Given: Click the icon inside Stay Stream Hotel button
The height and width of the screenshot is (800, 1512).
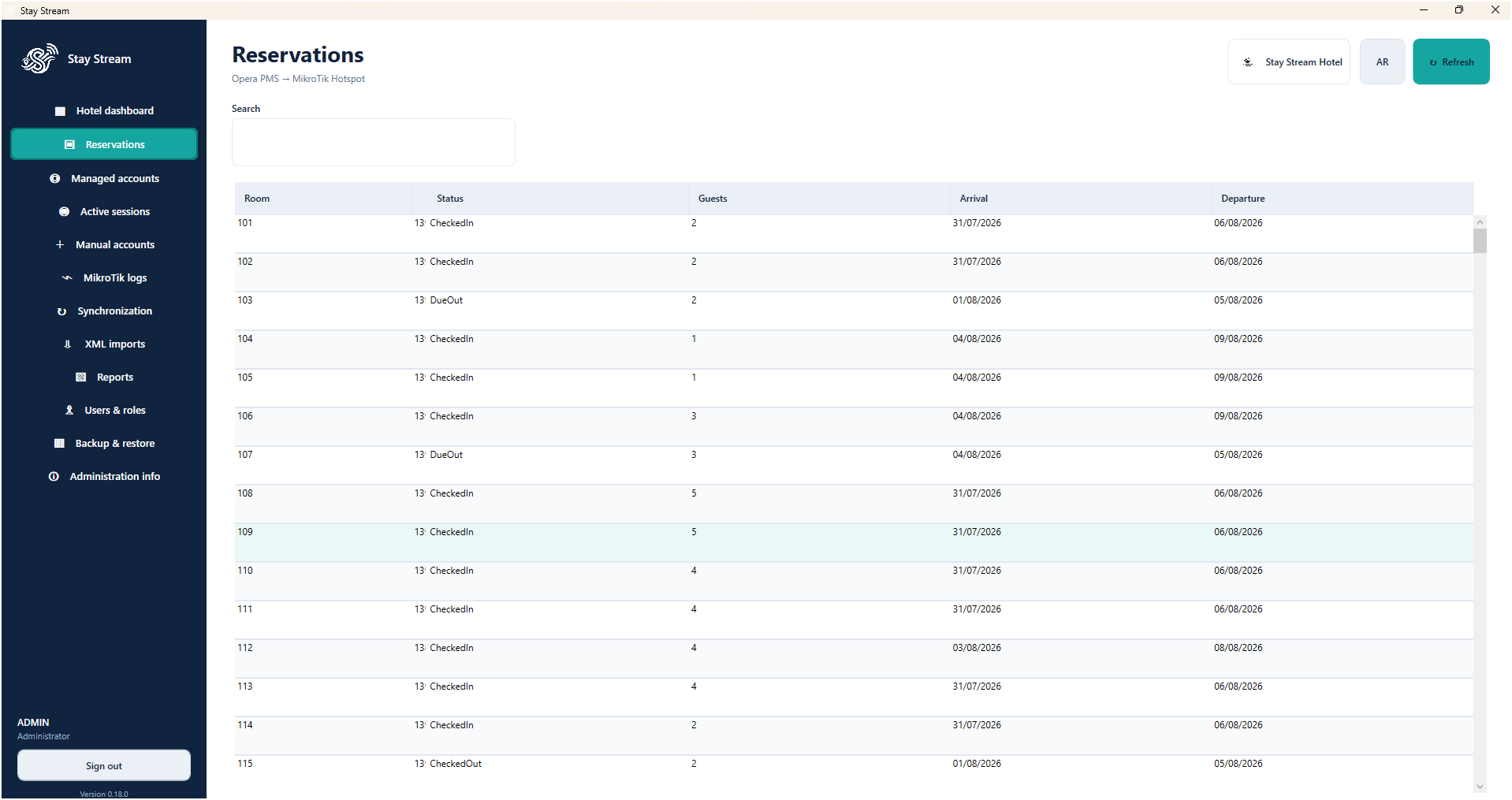Looking at the screenshot, I should (1248, 62).
